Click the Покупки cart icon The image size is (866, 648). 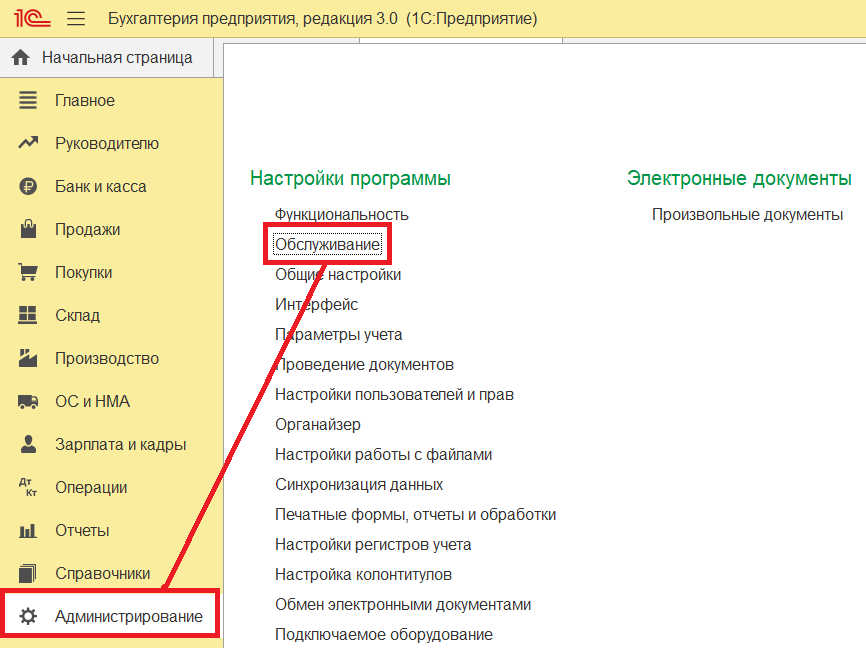28,272
